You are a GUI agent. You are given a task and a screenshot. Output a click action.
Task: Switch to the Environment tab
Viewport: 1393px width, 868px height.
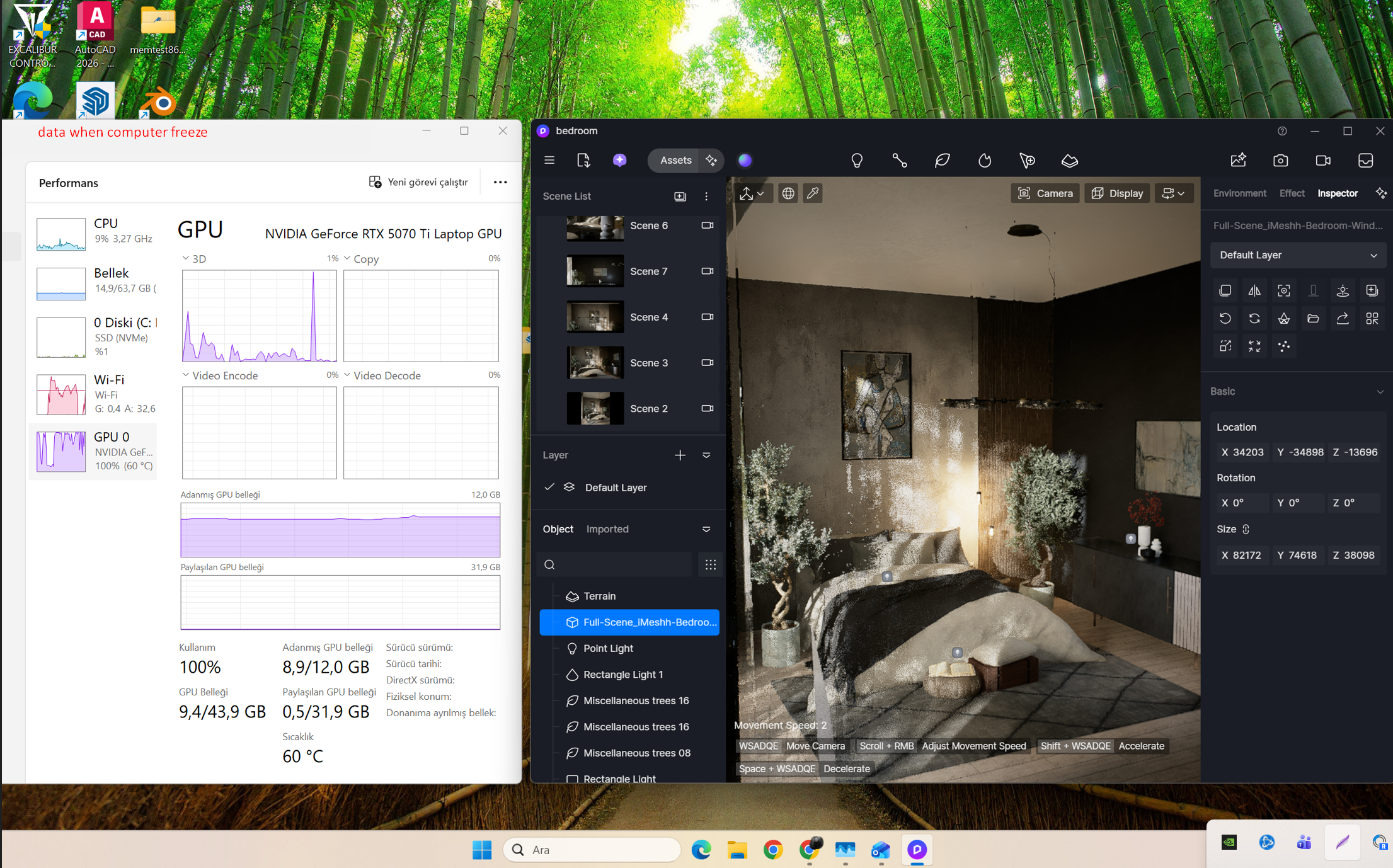click(x=1239, y=193)
